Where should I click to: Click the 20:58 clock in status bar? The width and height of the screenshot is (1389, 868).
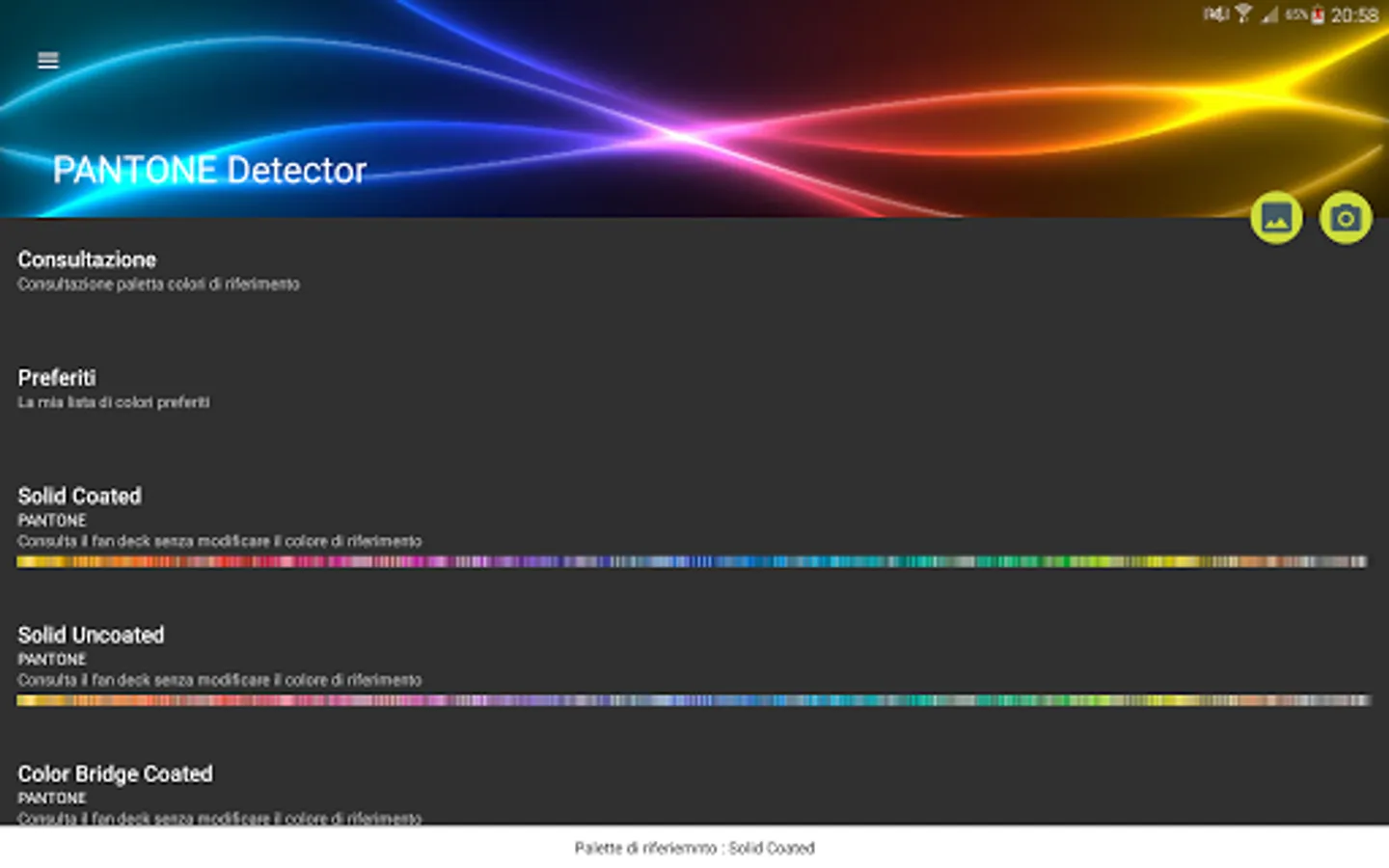coord(1354,15)
